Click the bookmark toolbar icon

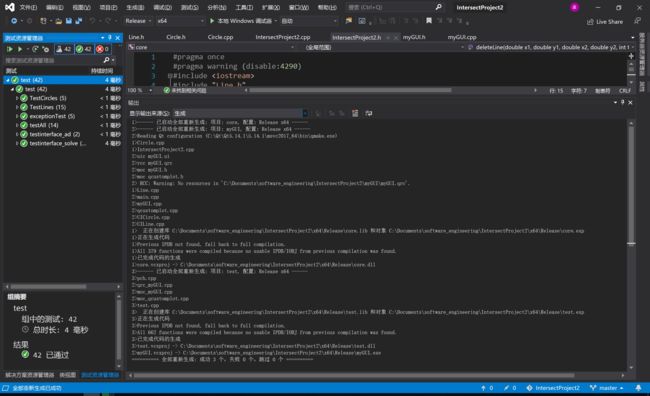coord(429,21)
